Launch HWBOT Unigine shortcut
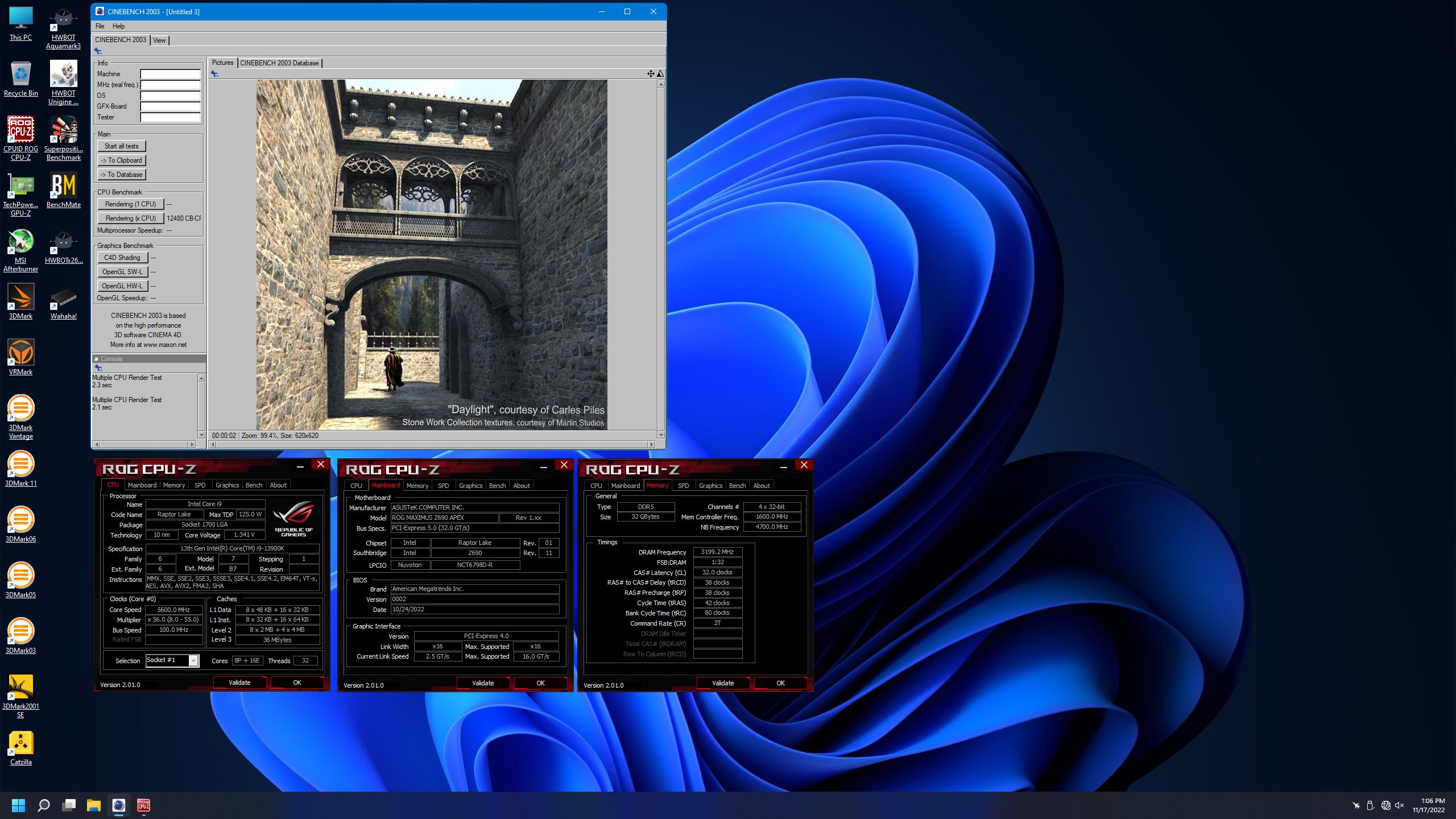The height and width of the screenshot is (819, 1456). (x=63, y=83)
